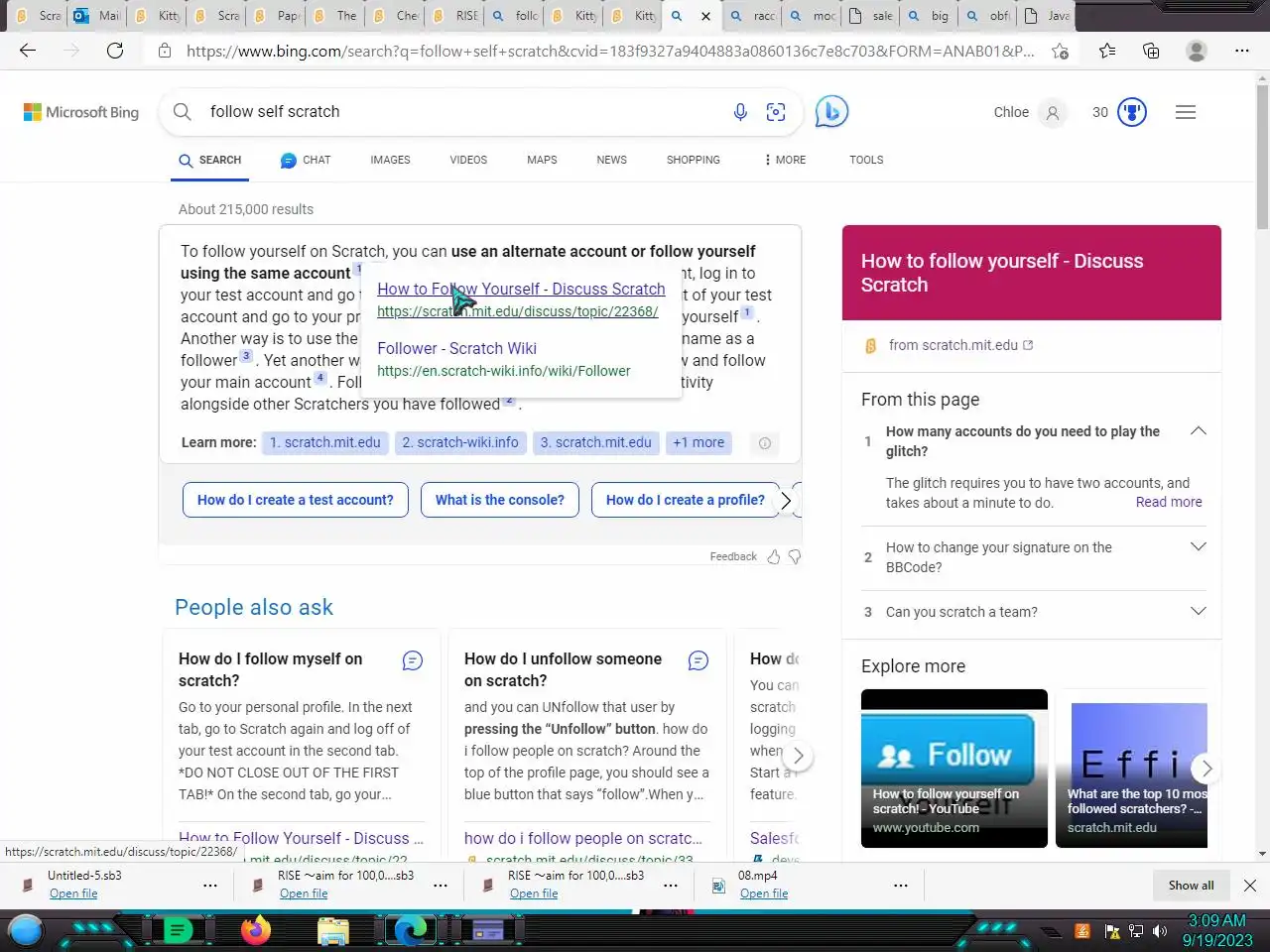Open File Explorer from taskbar
This screenshot has height=952, width=1270.
click(333, 930)
